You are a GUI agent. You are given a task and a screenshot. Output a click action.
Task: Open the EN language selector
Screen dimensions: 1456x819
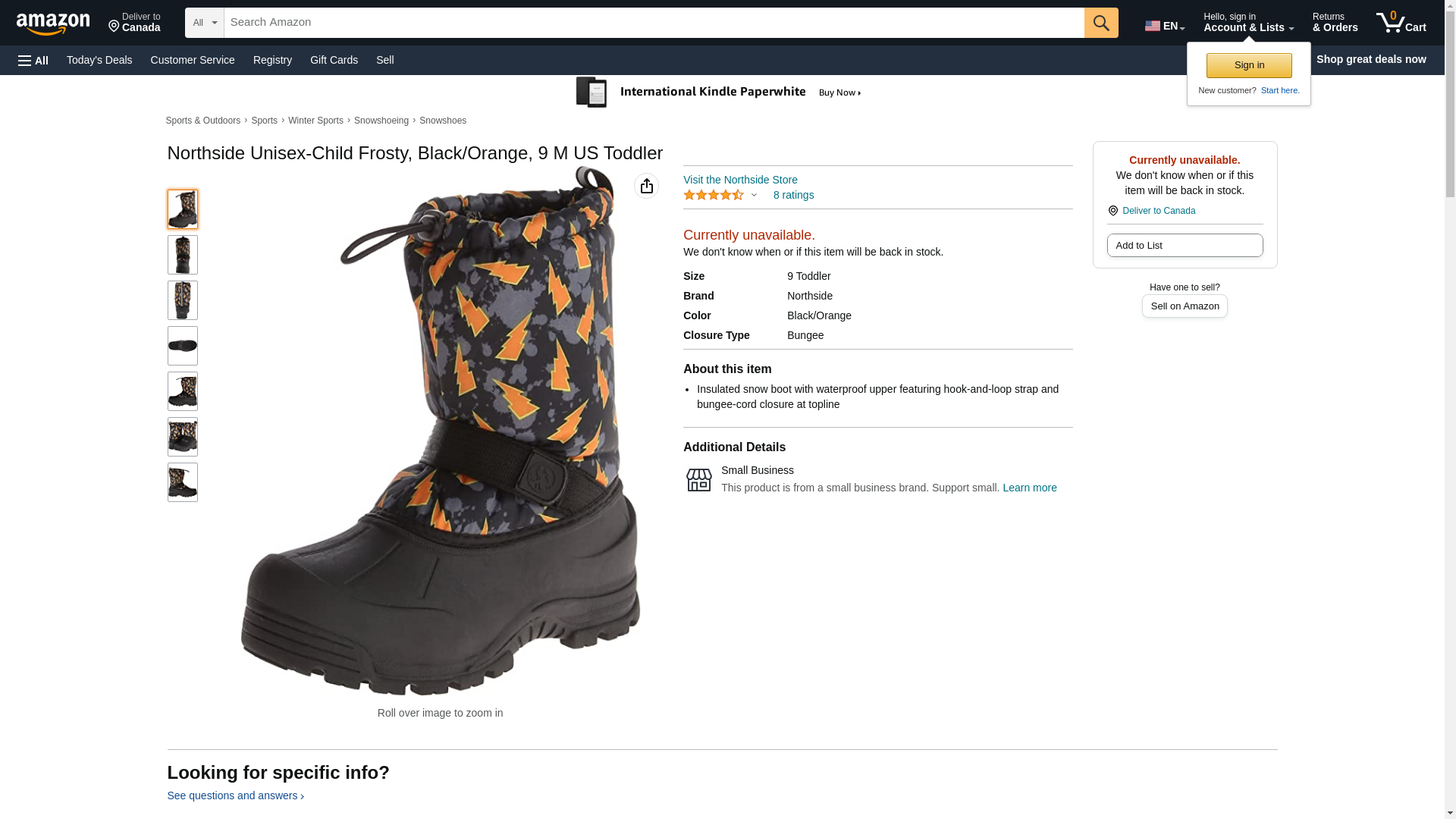pos(1164,25)
